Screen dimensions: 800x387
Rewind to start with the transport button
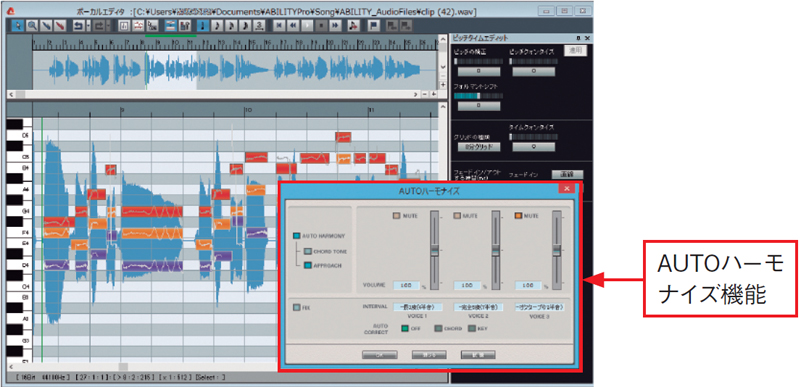[279, 25]
